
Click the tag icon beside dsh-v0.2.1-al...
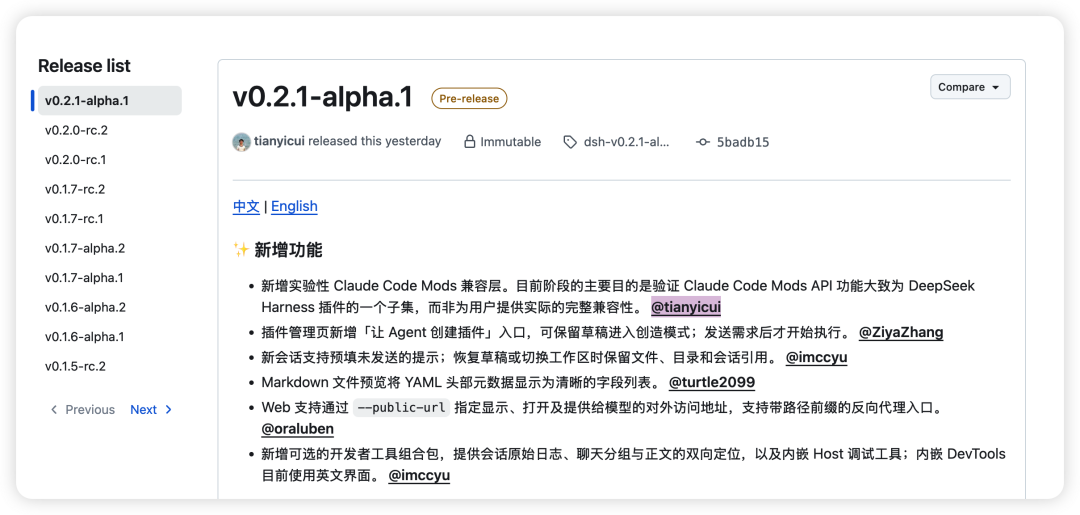[570, 142]
